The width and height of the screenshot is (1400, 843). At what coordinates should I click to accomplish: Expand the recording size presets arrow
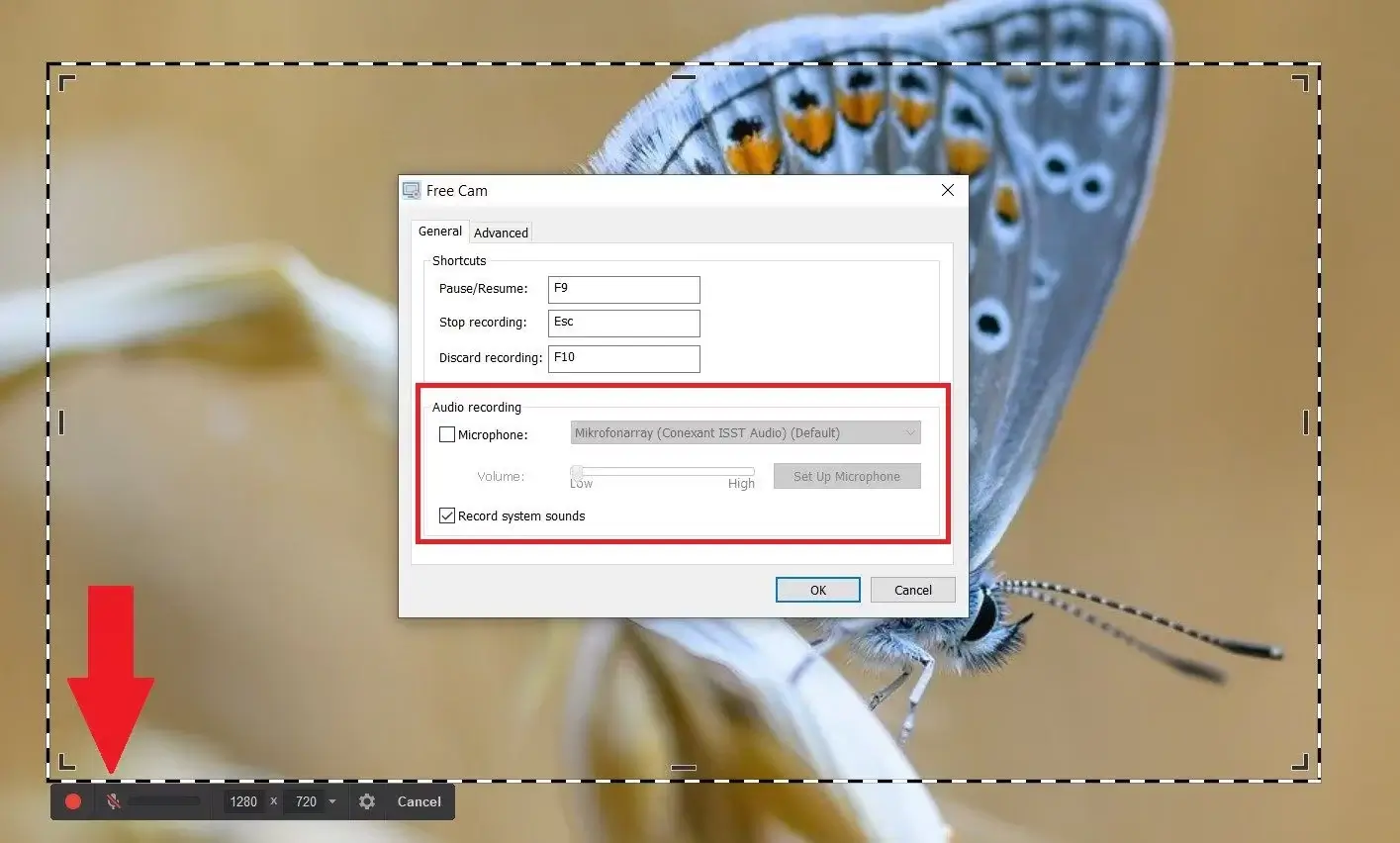(x=332, y=801)
